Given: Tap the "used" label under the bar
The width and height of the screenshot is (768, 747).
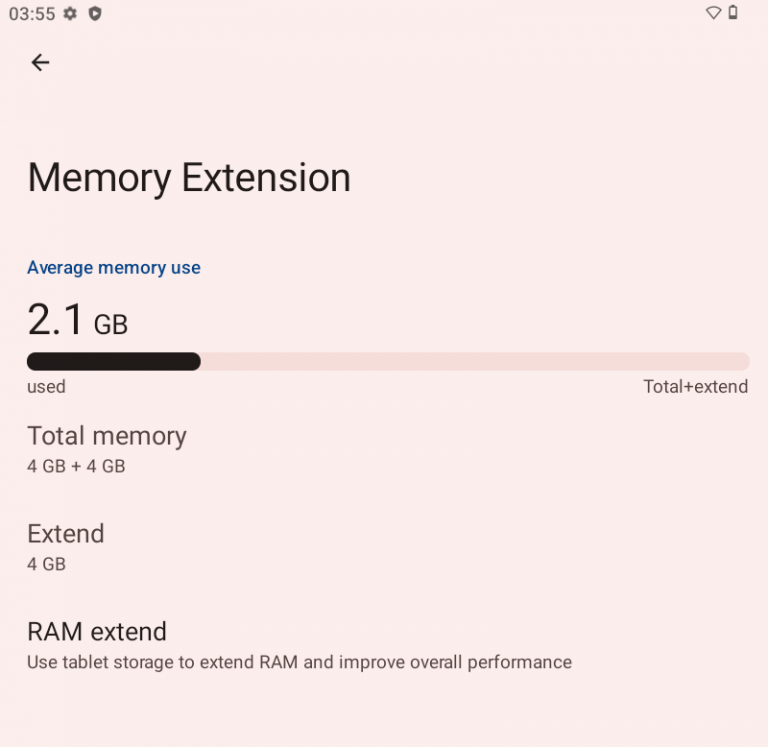Looking at the screenshot, I should click(46, 387).
